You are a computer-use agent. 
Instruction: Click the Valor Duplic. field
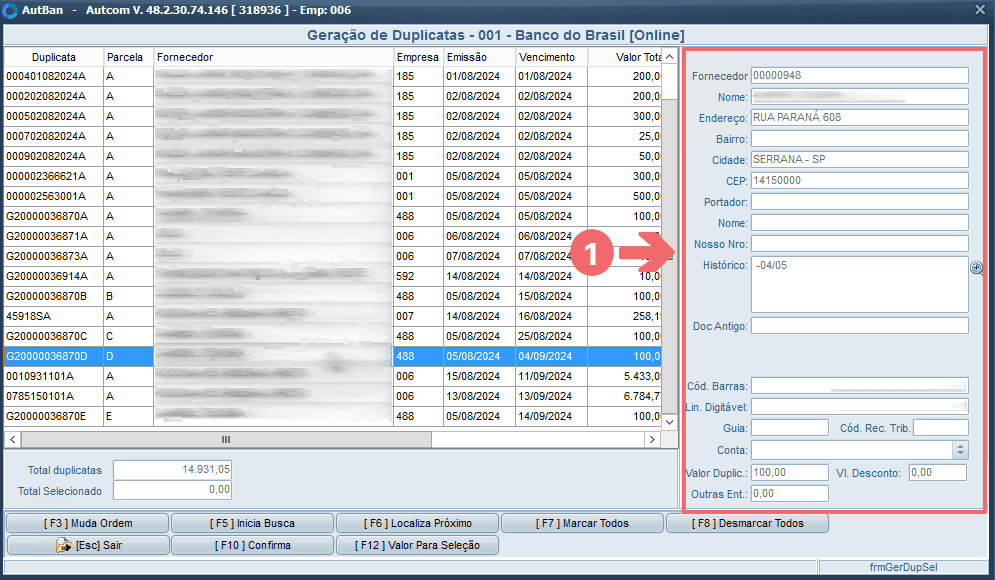pos(790,473)
